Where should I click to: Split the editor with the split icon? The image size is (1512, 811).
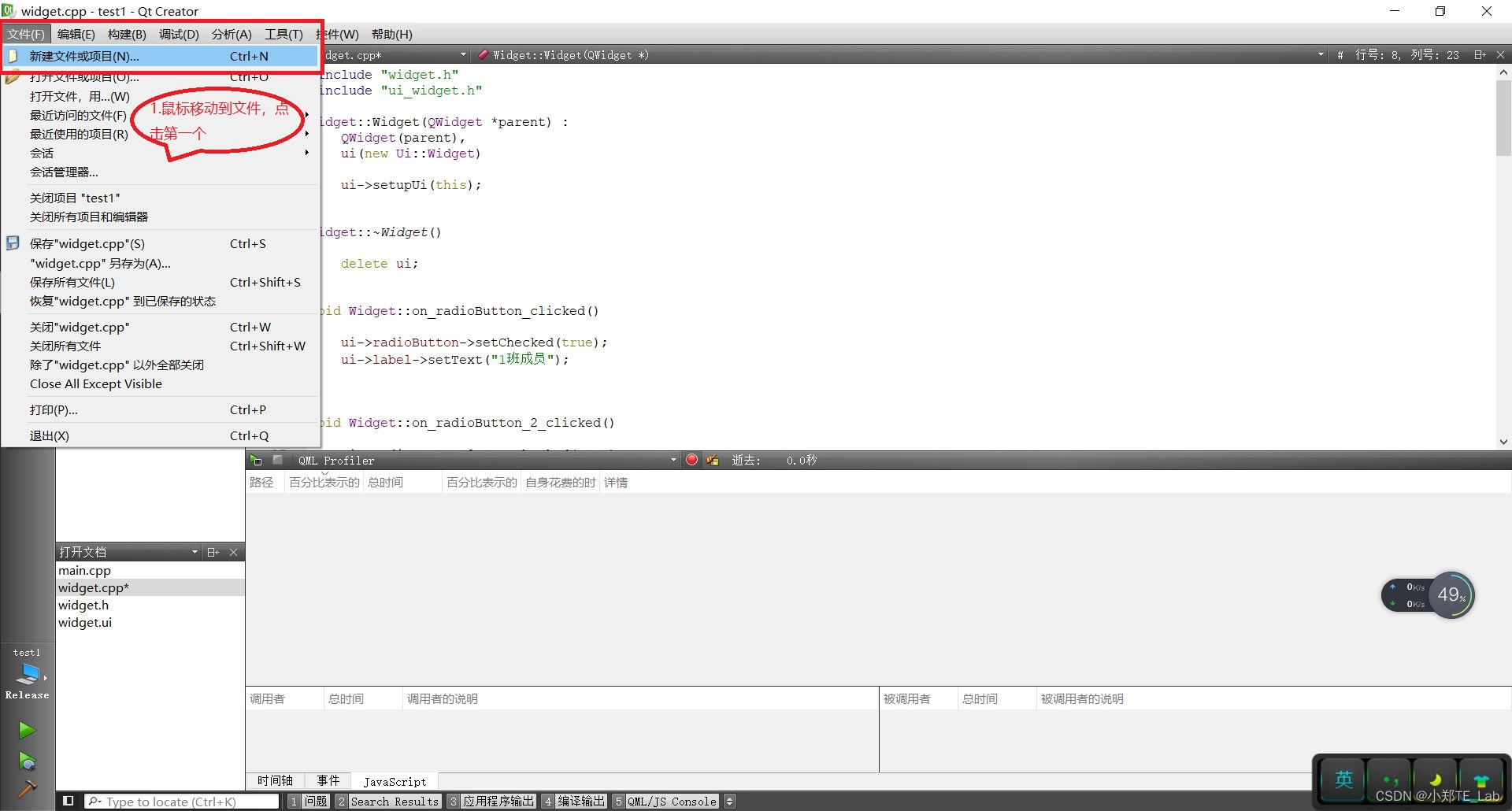[1480, 54]
